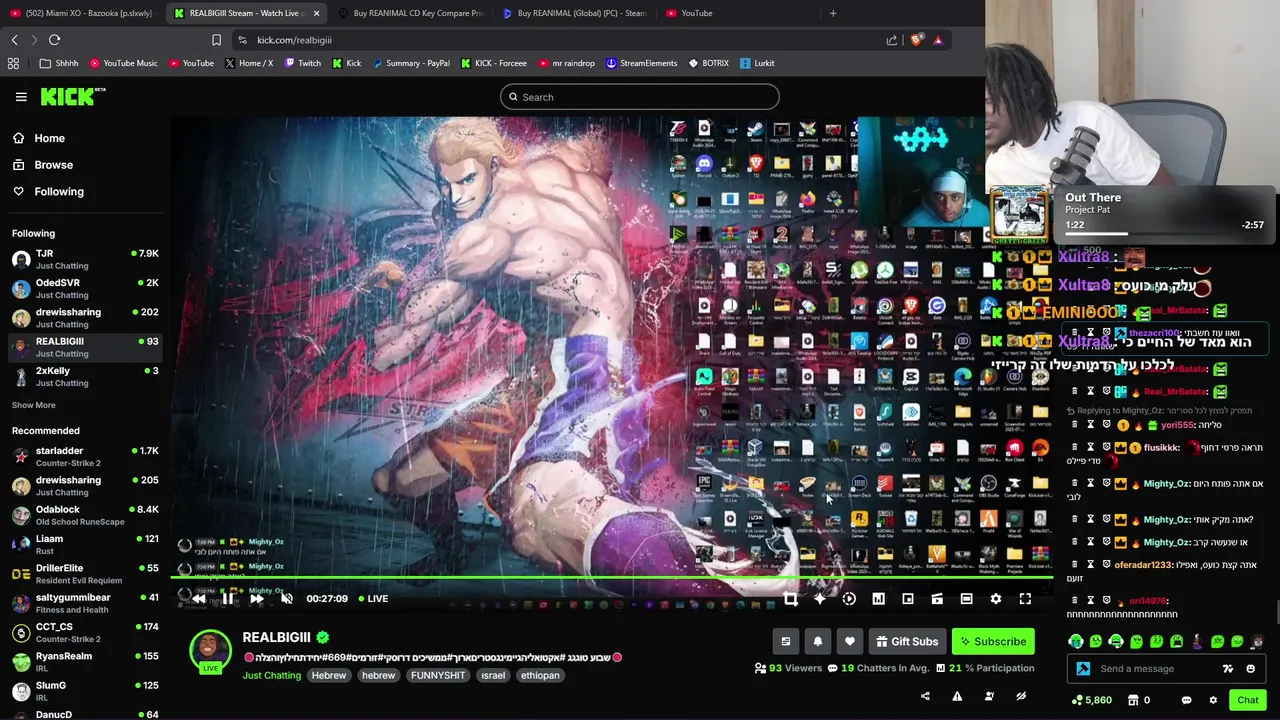Click the green Chat send button
This screenshot has height=720, width=1280.
tap(1247, 700)
